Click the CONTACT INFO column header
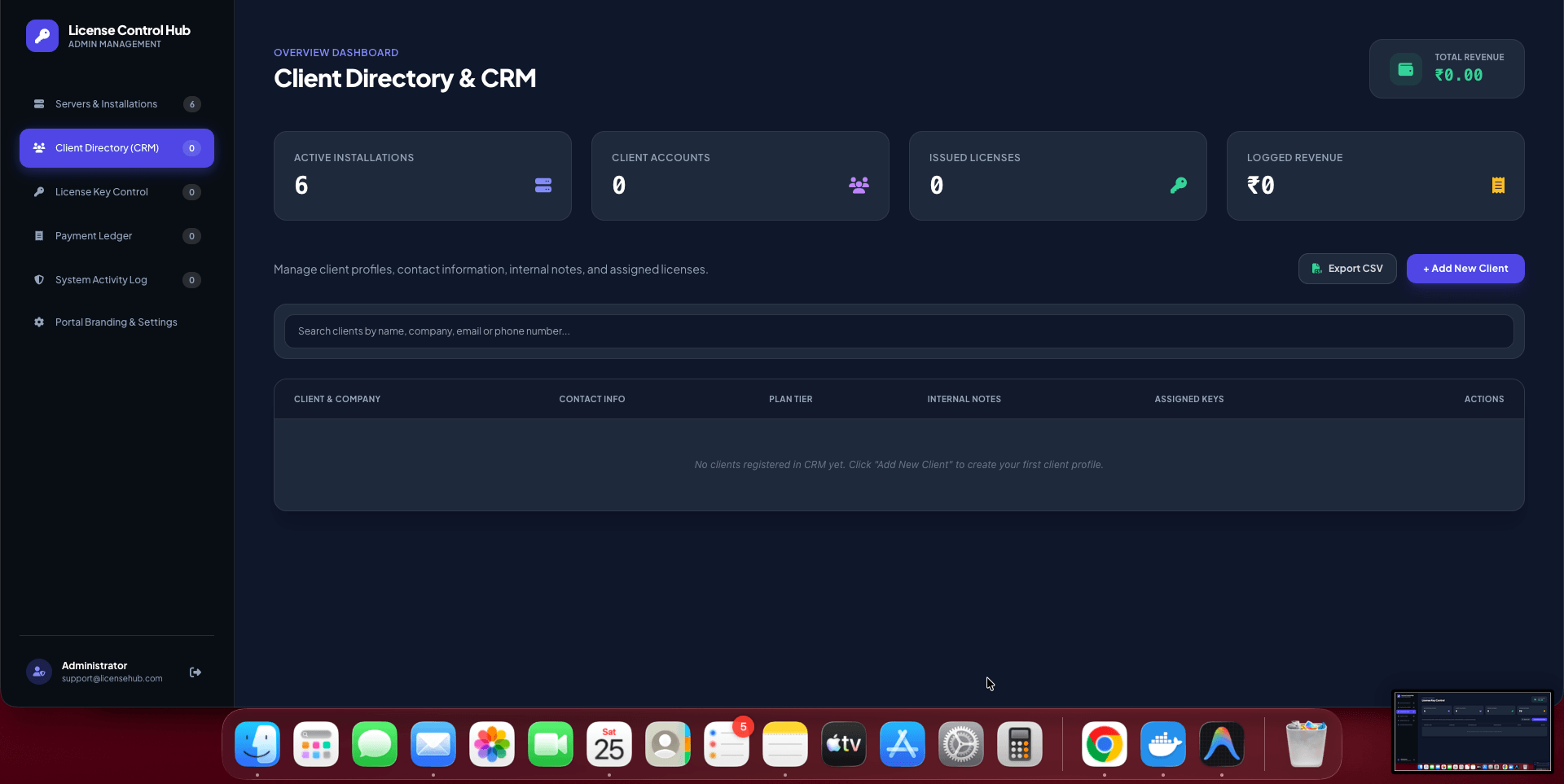The width and height of the screenshot is (1564, 784). pos(592,400)
